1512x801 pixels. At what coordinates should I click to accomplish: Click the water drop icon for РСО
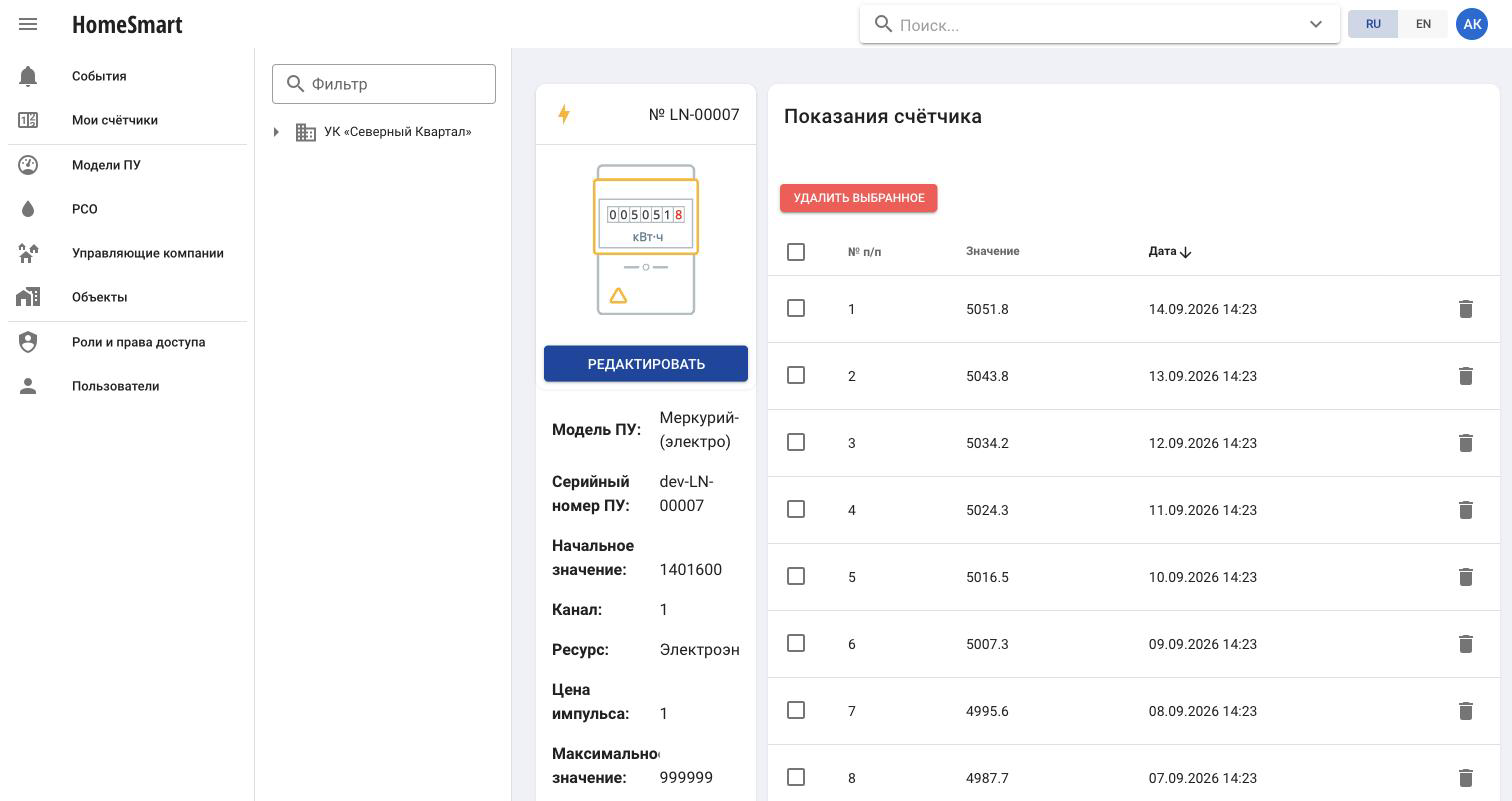(28, 209)
